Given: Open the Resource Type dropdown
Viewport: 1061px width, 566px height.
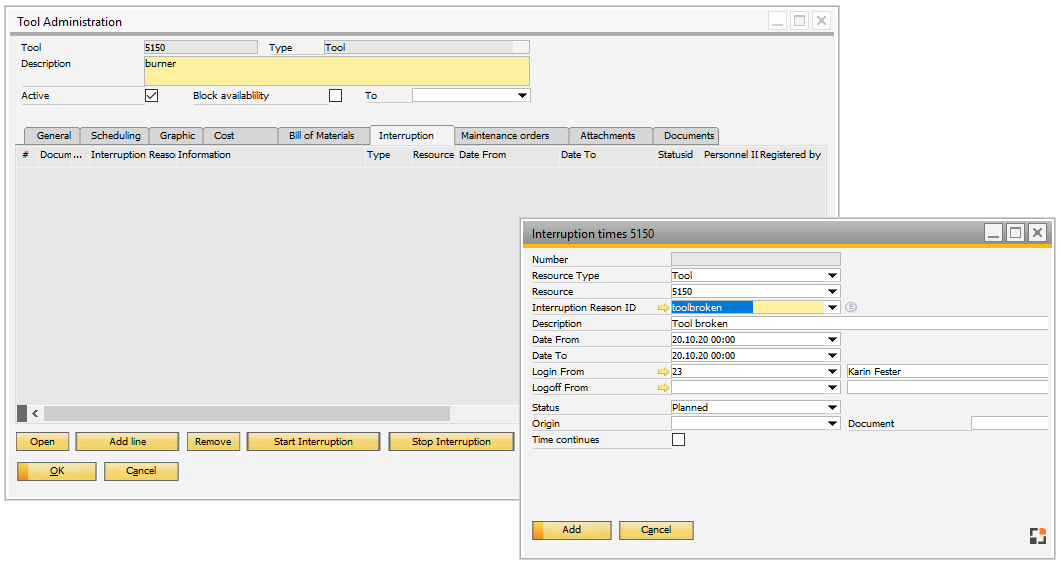Looking at the screenshot, I should 832,276.
